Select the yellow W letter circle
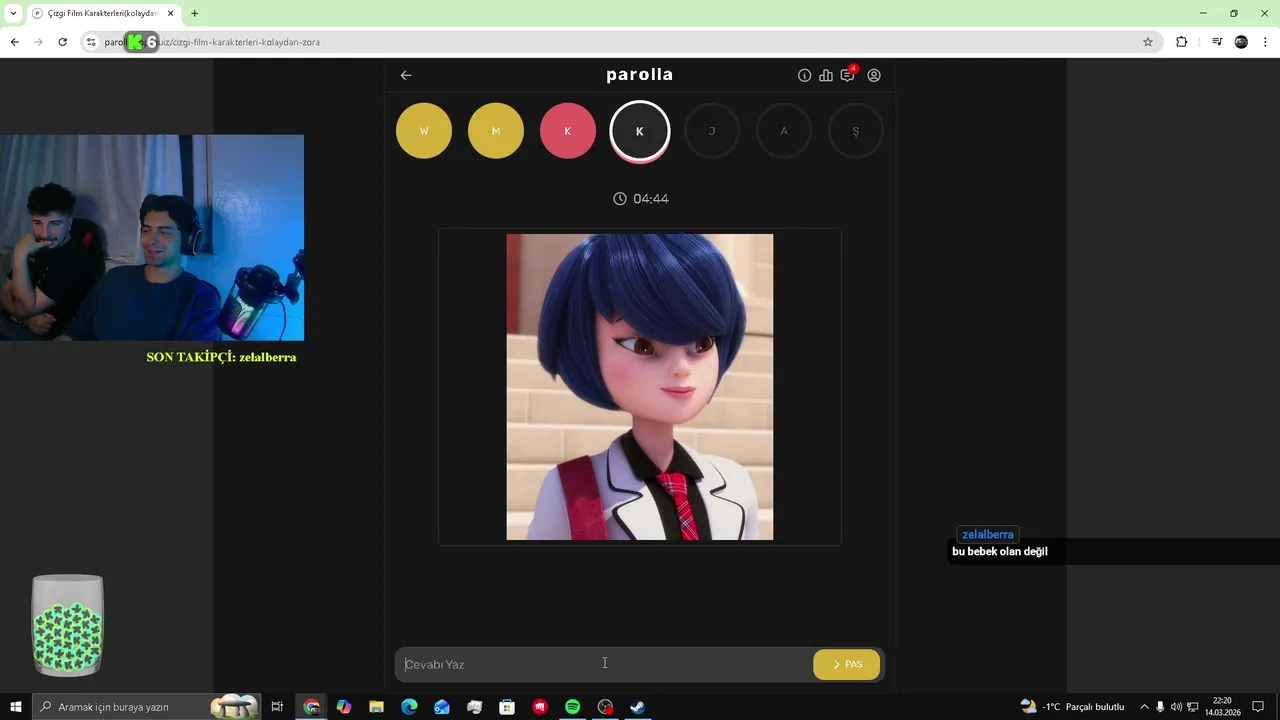Screen dimensions: 1280x720 click(x=424, y=131)
